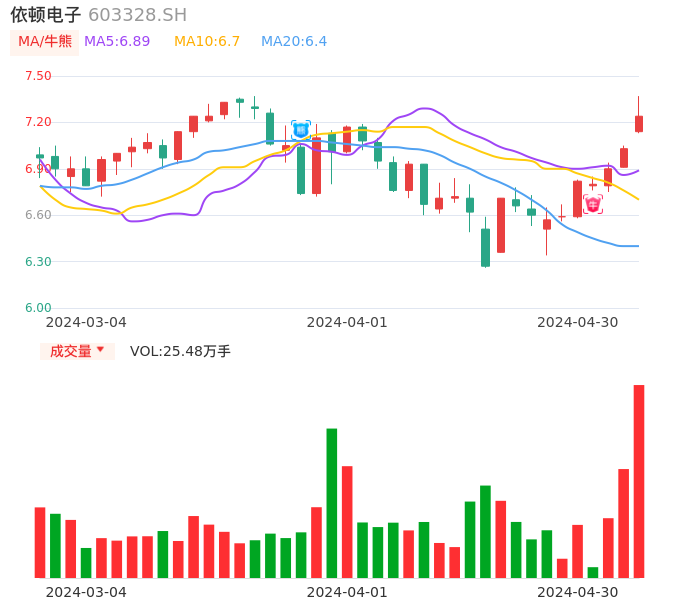This screenshot has height=606, width=686.
Task: Click the 2024-04-01 date label under price chart
Action: pyautogui.click(x=347, y=322)
